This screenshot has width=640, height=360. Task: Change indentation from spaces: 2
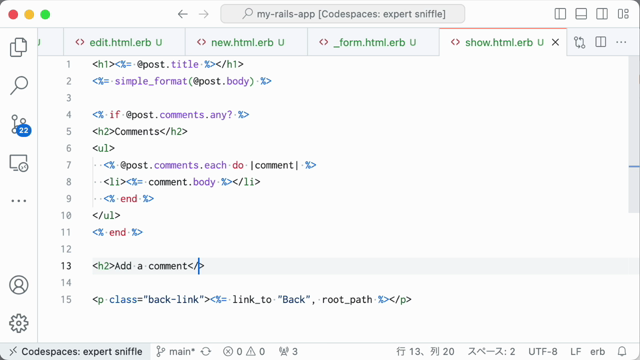point(491,351)
